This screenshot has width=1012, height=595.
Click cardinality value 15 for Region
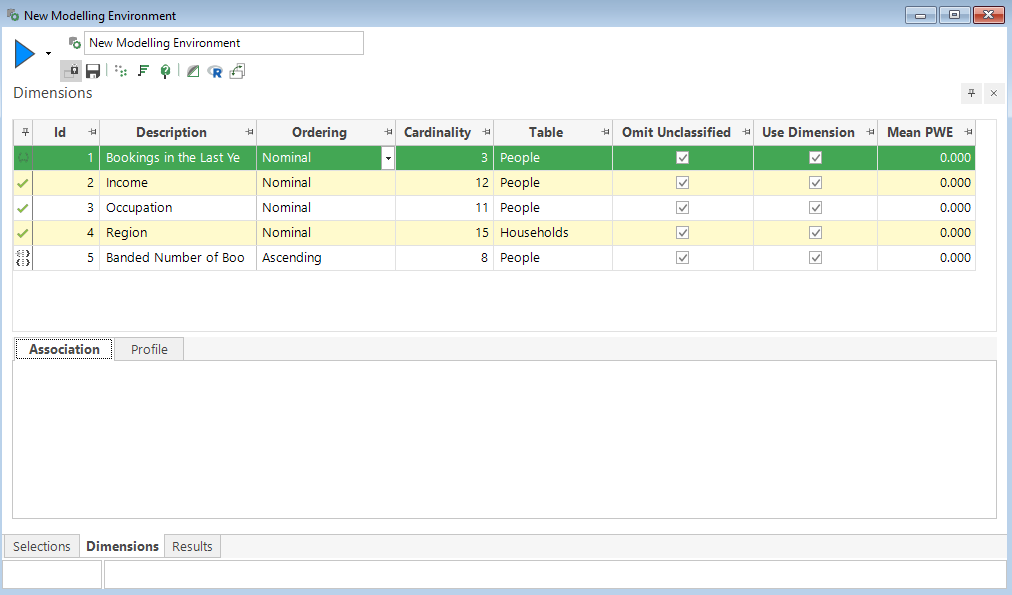pyautogui.click(x=445, y=232)
